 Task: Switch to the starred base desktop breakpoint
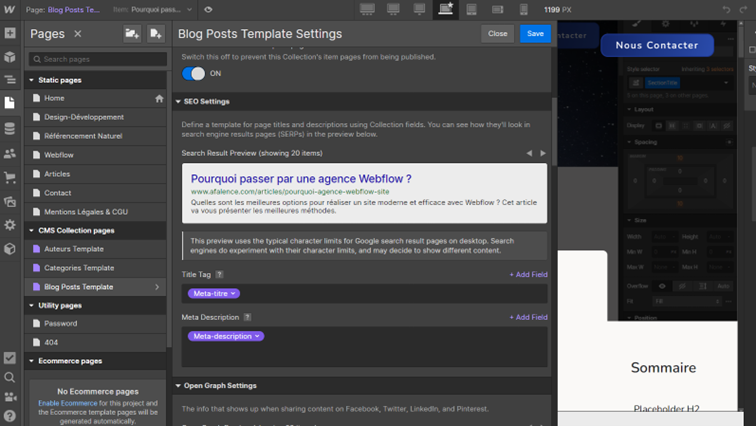click(446, 9)
